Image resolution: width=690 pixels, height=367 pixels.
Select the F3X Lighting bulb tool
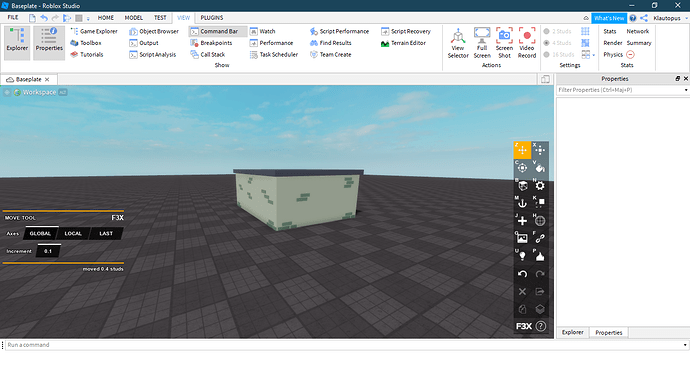coord(522,256)
